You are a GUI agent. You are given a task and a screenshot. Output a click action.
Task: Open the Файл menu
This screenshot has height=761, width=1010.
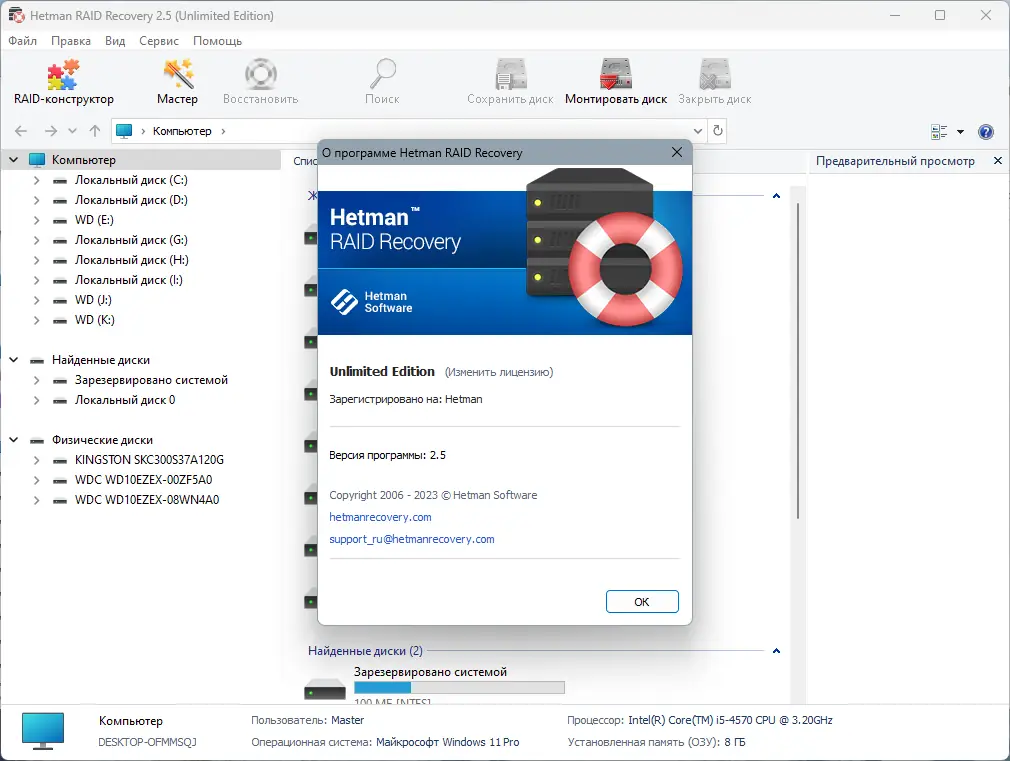click(x=22, y=41)
